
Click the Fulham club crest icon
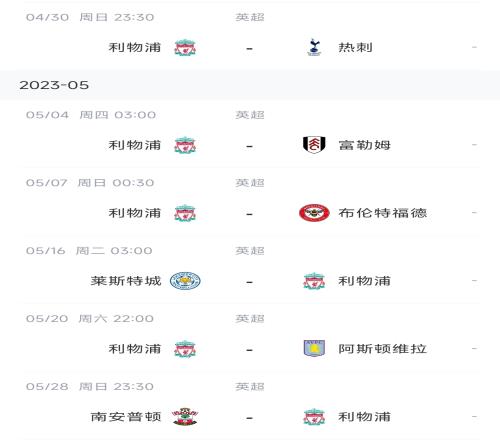[x=314, y=145]
